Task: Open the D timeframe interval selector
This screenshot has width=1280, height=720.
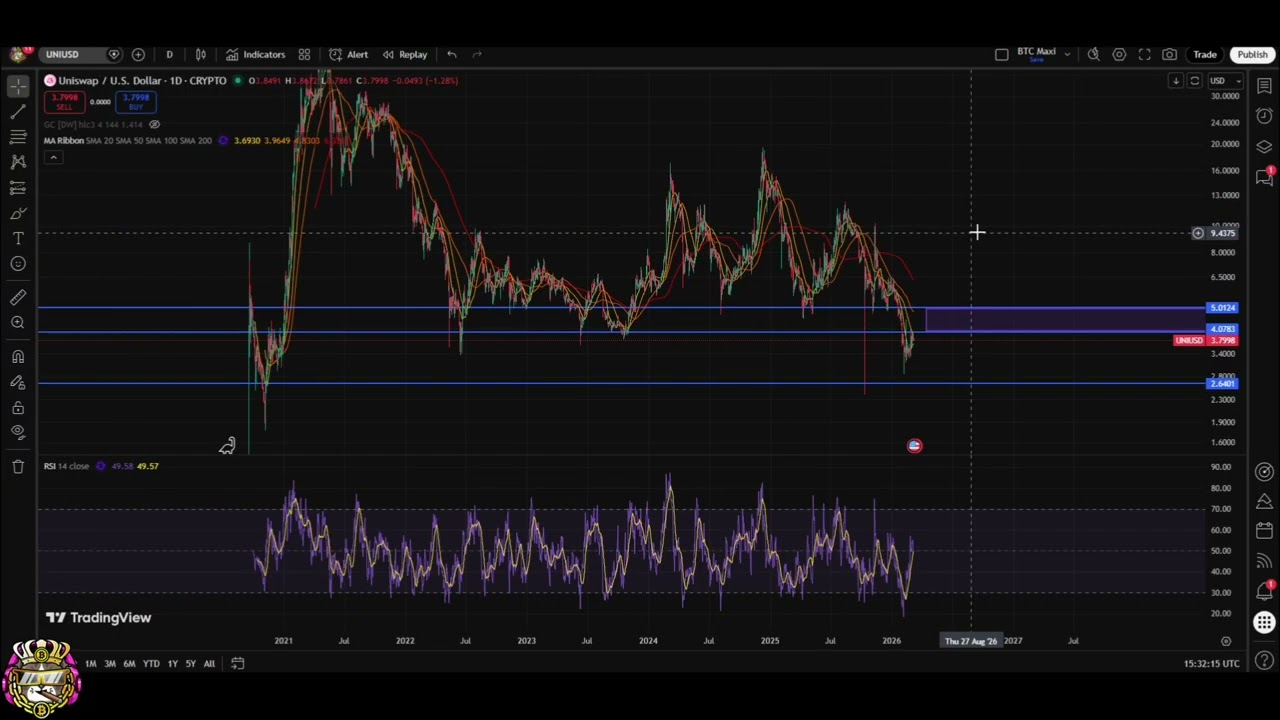Action: click(169, 54)
